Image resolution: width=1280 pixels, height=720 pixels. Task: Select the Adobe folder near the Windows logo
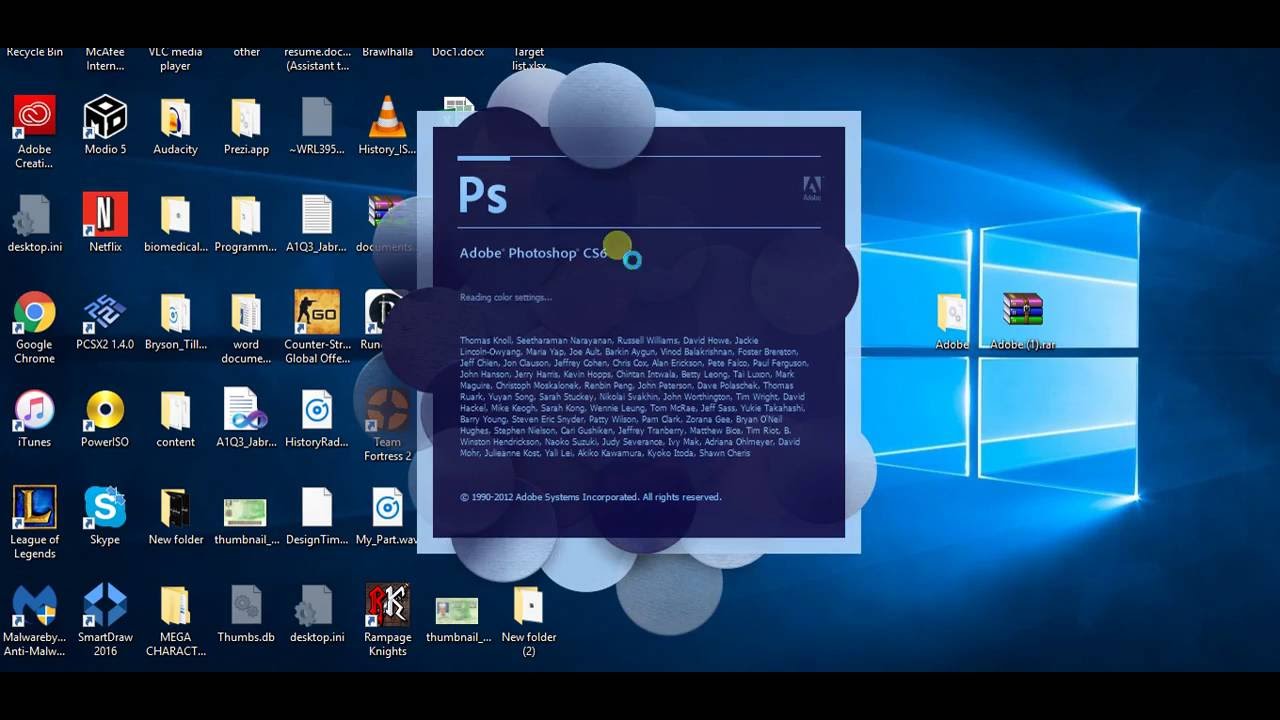tap(952, 313)
